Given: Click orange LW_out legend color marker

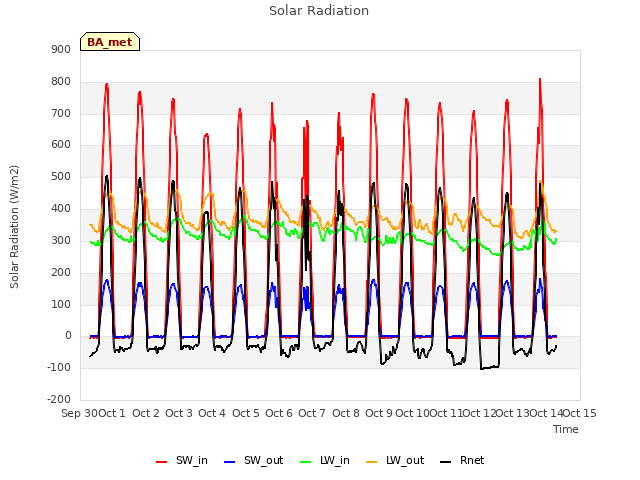Looking at the screenshot, I should point(372,462).
